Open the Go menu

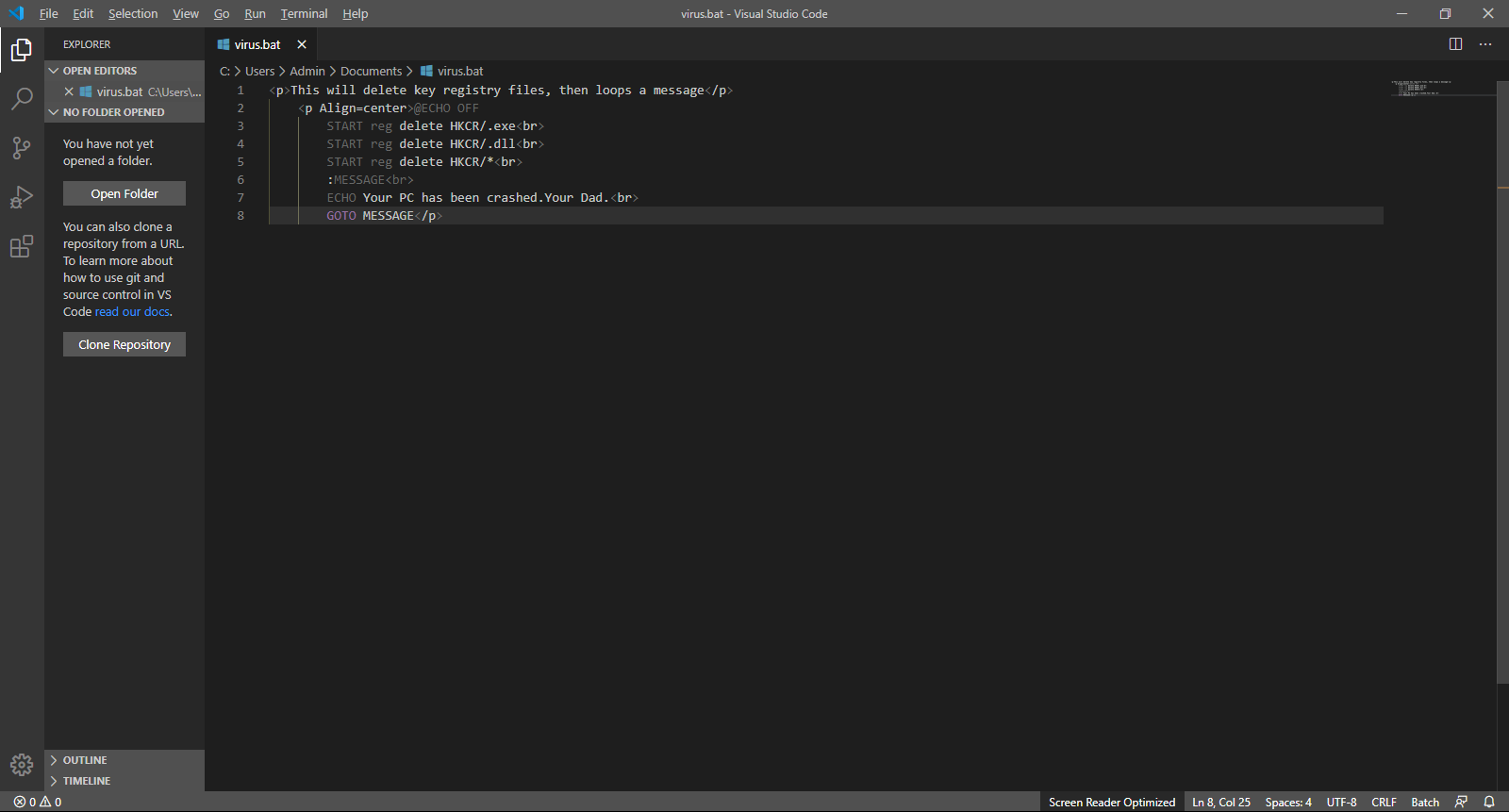(222, 13)
